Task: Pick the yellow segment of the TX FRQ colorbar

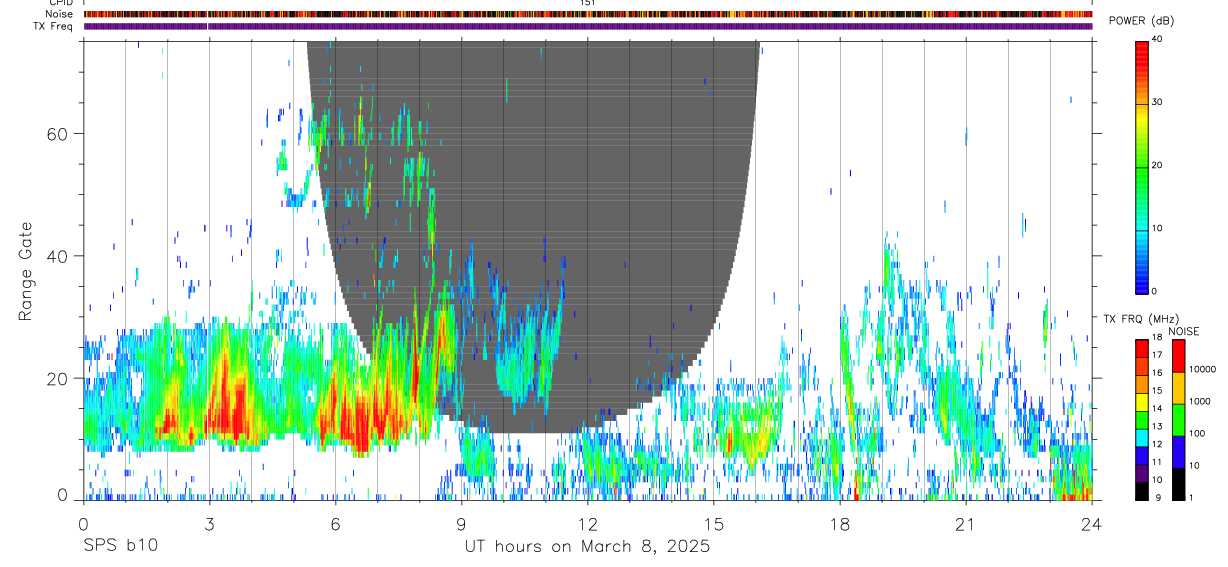Action: 1141,402
